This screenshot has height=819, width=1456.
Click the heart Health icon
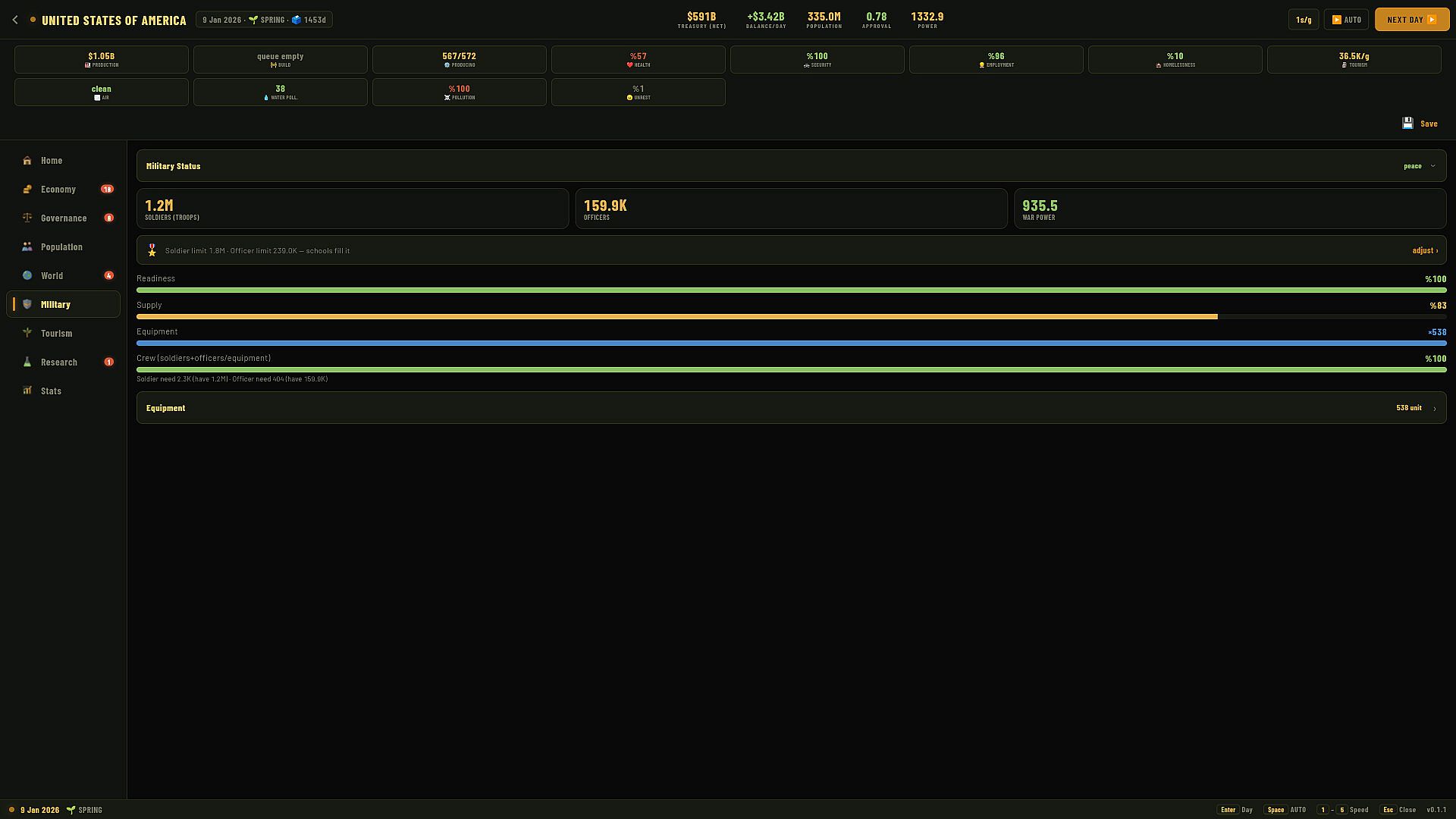[629, 65]
